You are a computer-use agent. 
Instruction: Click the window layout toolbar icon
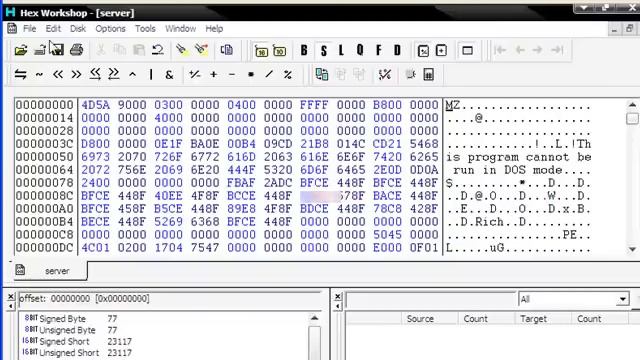click(467, 51)
